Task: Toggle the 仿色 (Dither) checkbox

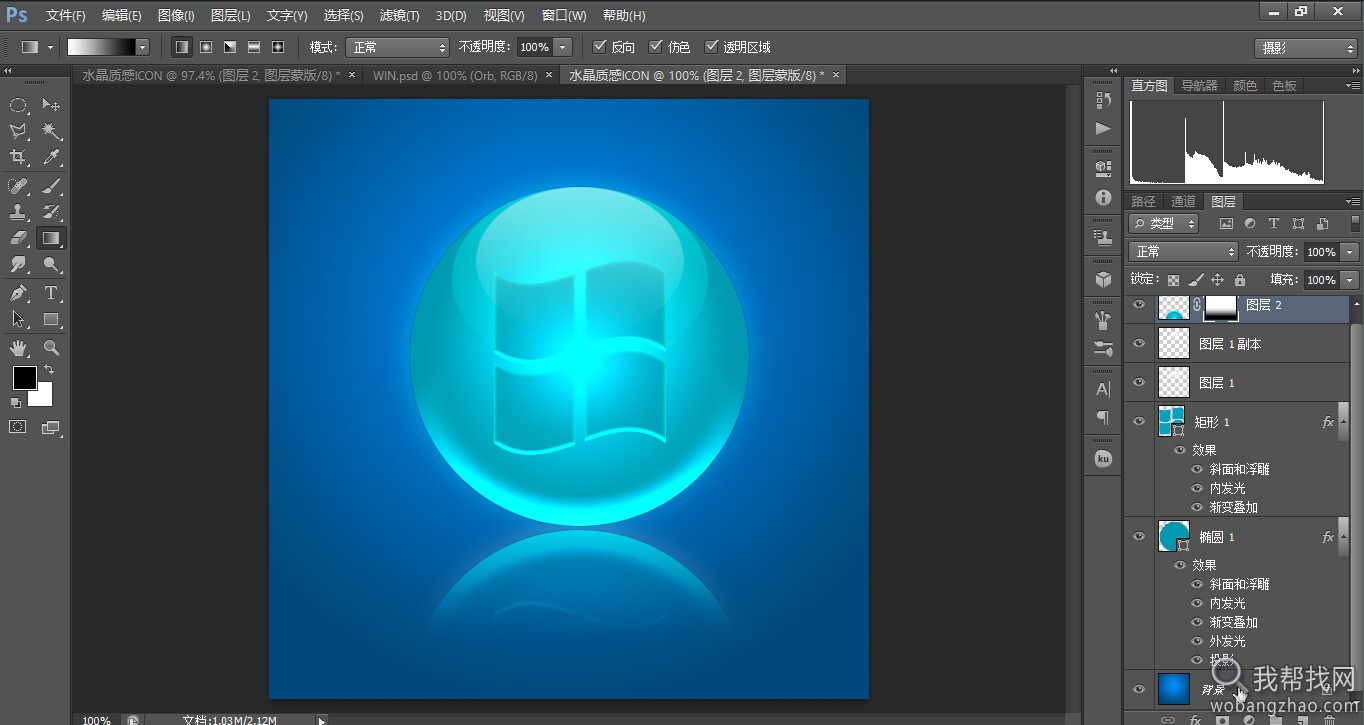Action: coord(655,47)
